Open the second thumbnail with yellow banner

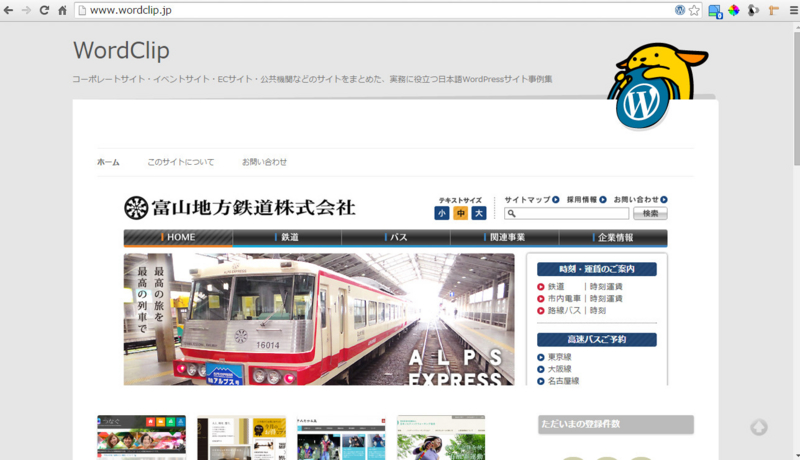(x=241, y=438)
